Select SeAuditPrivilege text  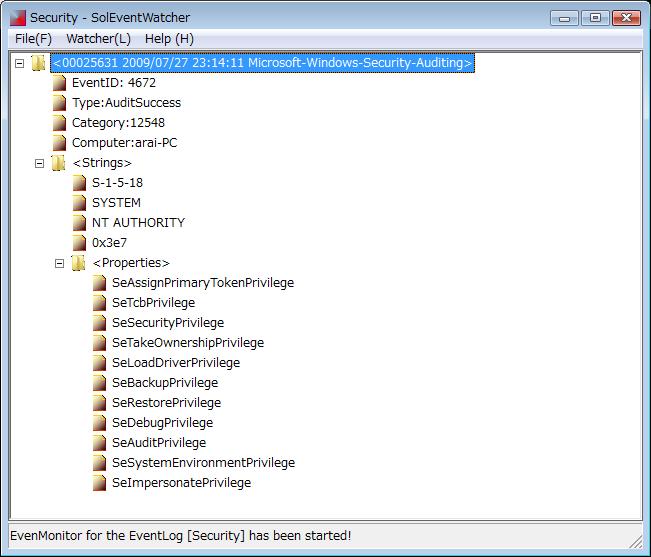pos(159,442)
